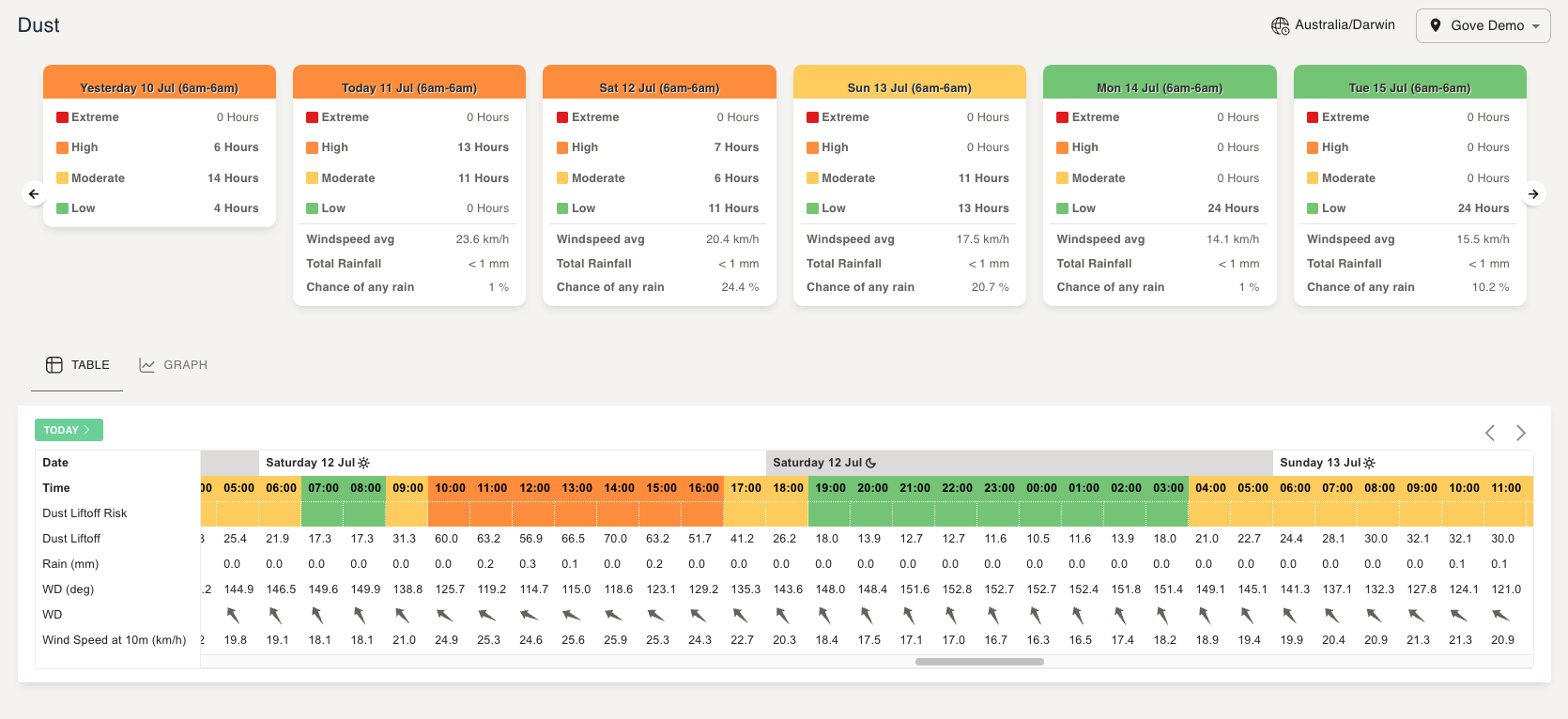Select the Sun 13 Jul forecast card header
This screenshot has width=1568, height=719.
coord(909,87)
